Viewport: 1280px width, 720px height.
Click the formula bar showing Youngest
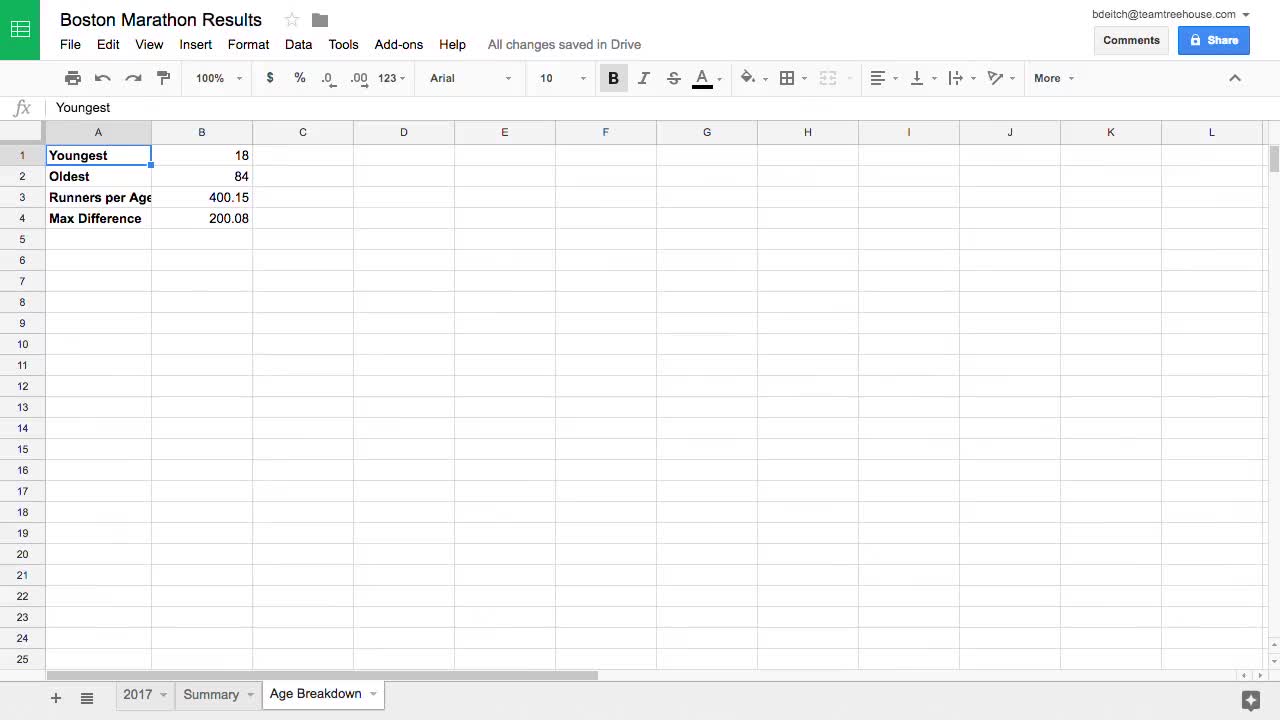pyautogui.click(x=660, y=108)
